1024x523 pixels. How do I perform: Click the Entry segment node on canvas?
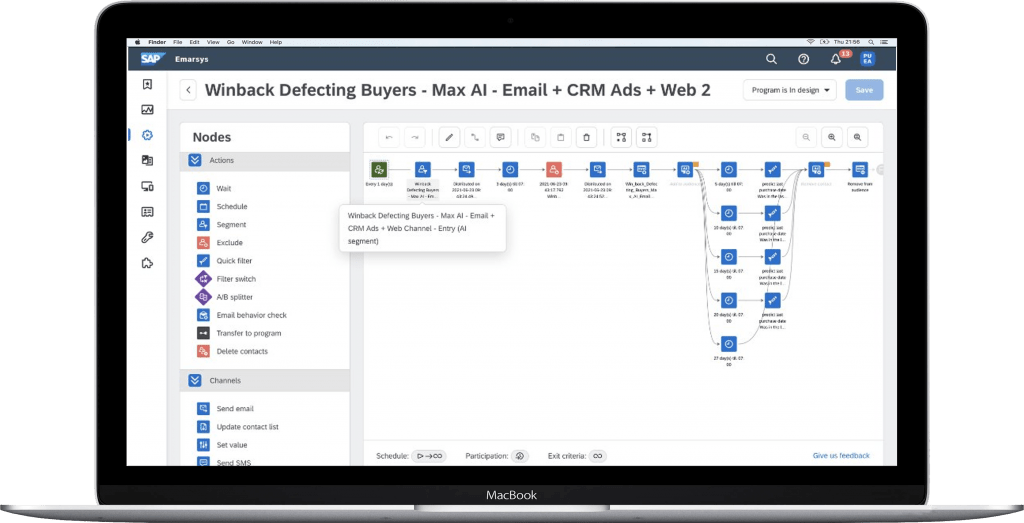pos(379,170)
